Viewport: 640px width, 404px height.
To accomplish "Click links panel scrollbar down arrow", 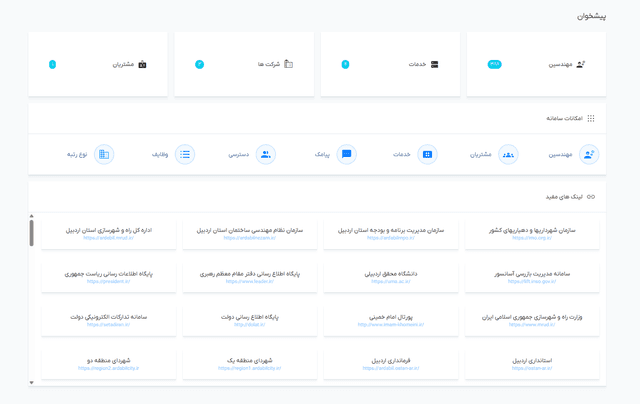I will tap(31, 383).
